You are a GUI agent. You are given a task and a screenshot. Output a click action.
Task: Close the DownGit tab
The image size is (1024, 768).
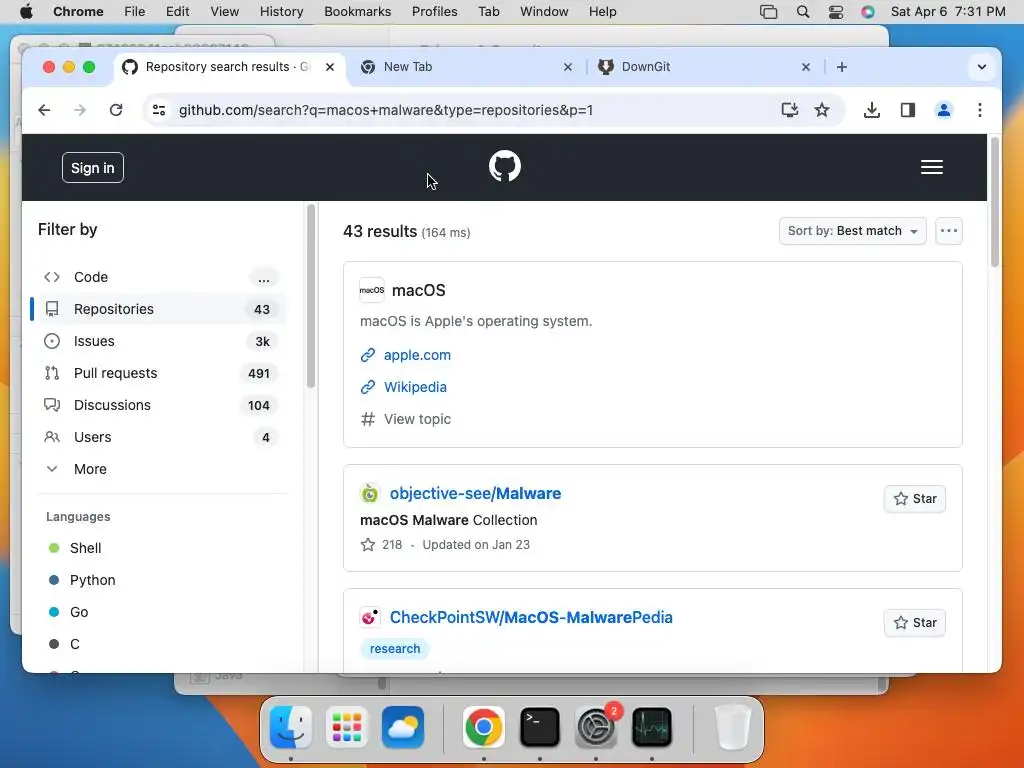click(x=805, y=67)
